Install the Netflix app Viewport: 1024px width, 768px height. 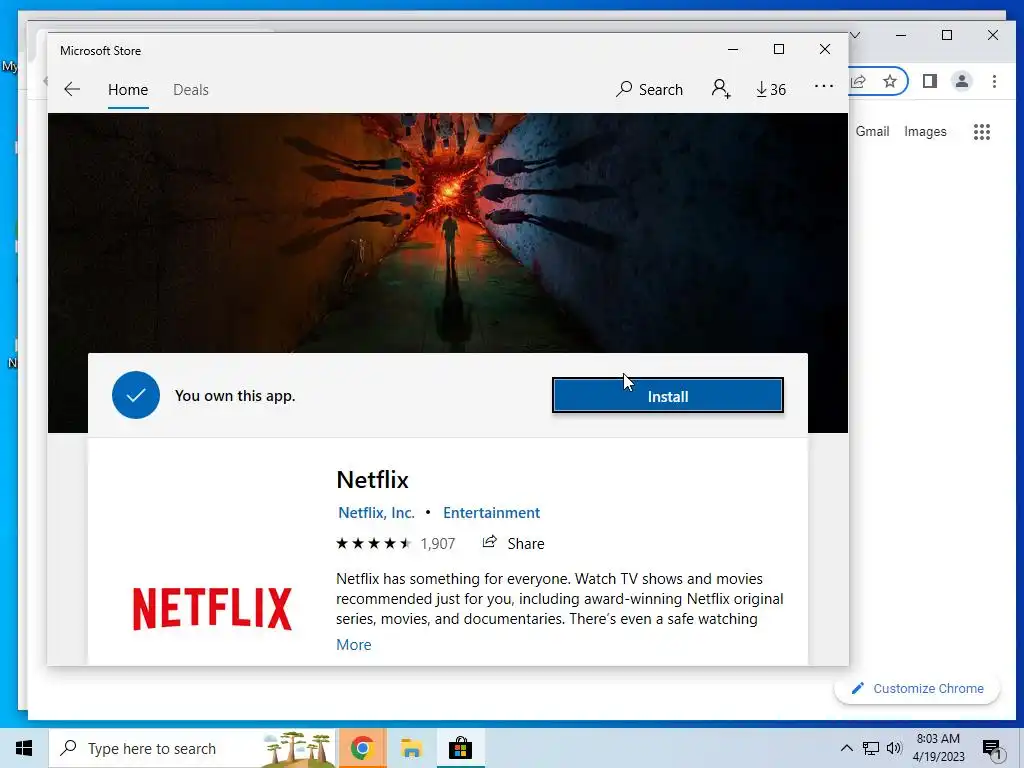pos(667,396)
